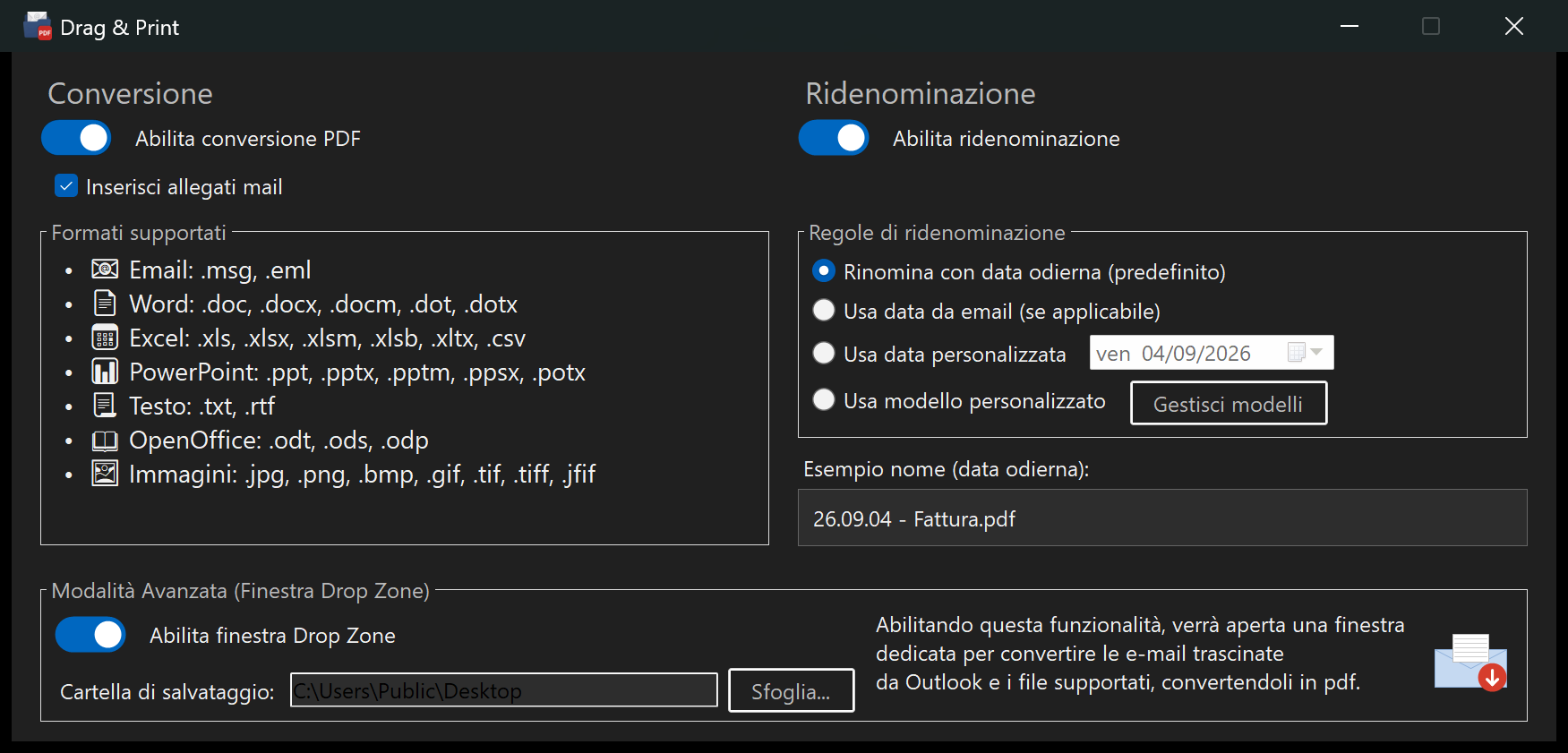Click 'PowerPoint: .ppt, .pptx' list entry
Image resolution: width=1568 pixels, height=753 pixels.
click(357, 372)
